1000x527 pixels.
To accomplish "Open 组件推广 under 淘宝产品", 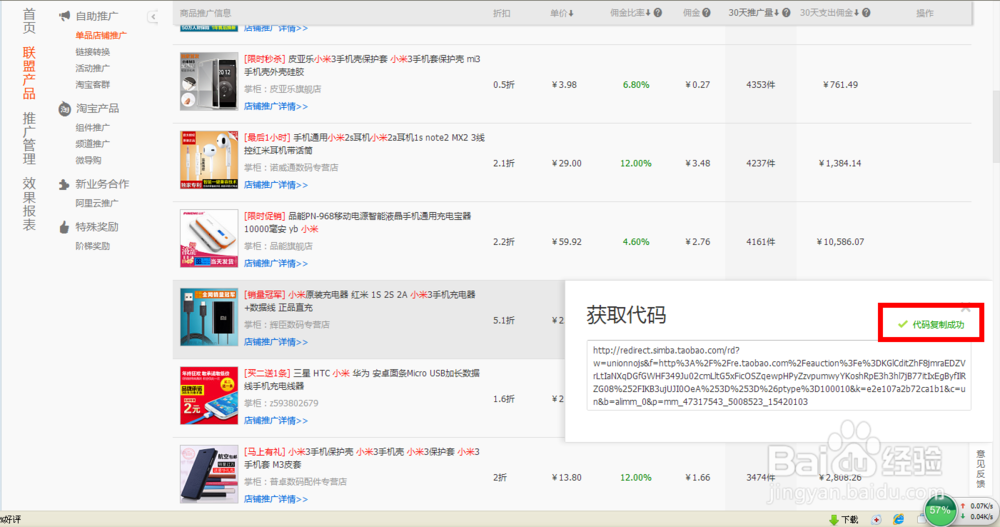I will click(92, 128).
